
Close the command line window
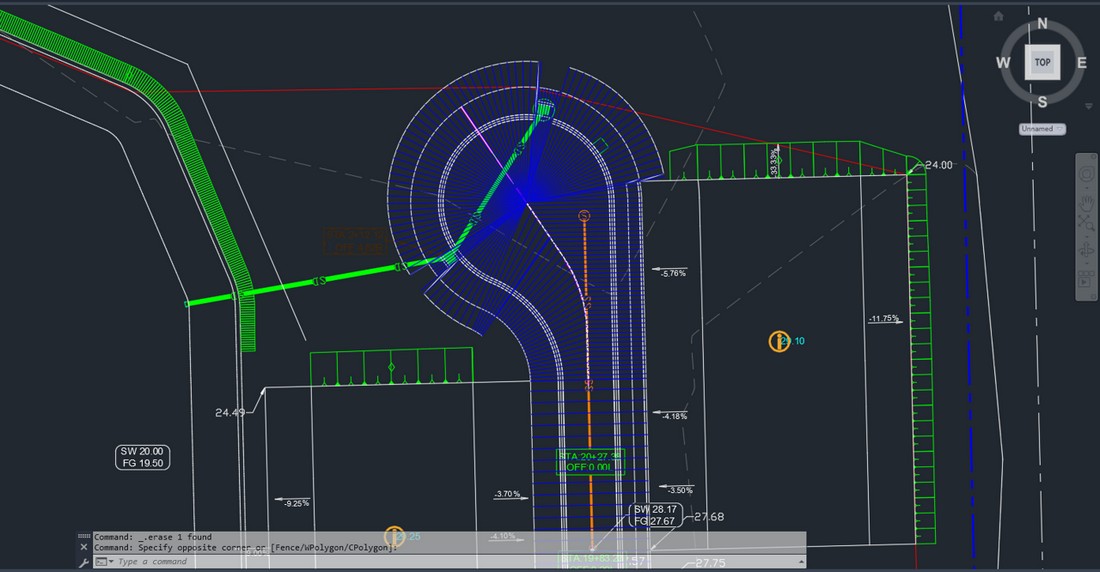point(83,547)
